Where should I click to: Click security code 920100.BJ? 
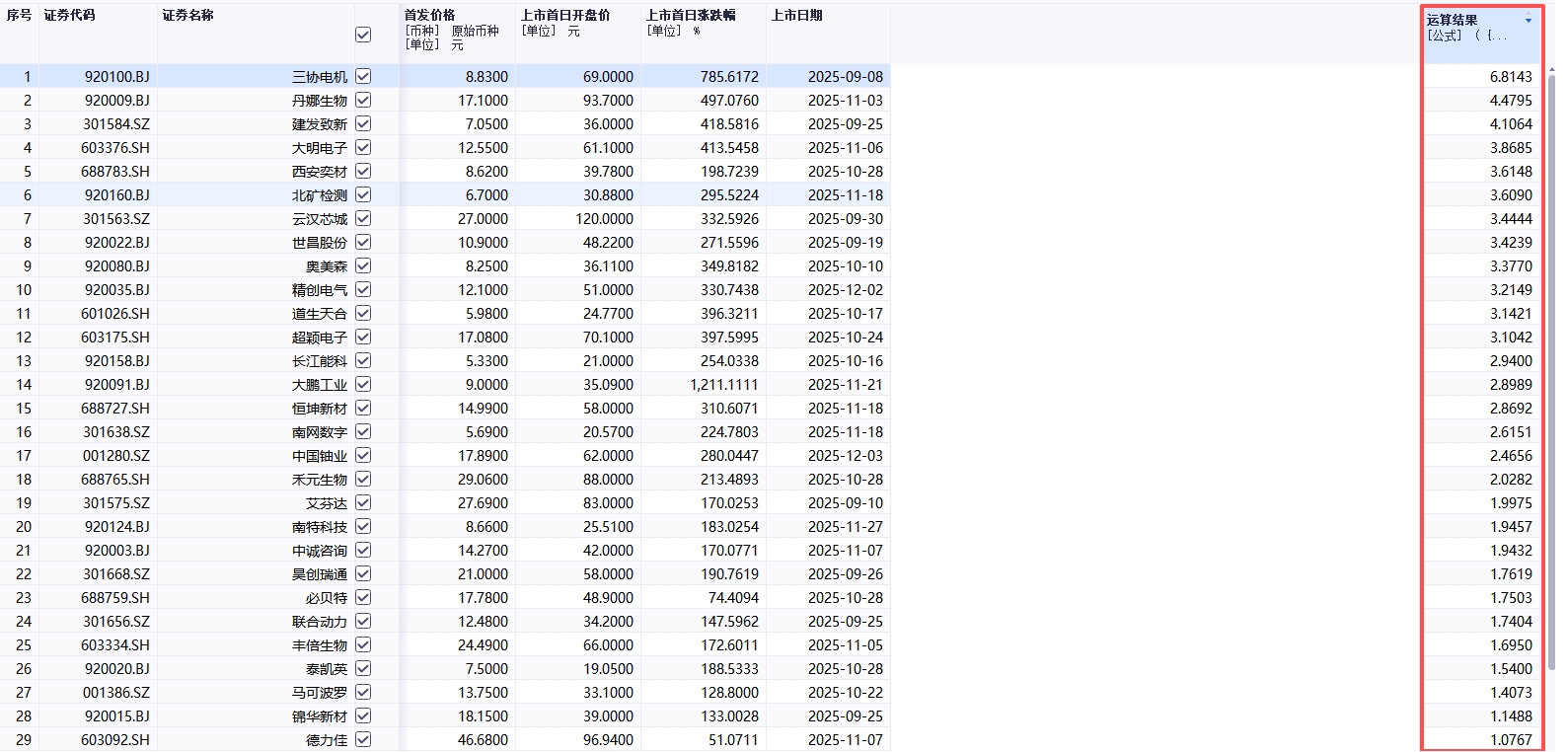coord(116,77)
